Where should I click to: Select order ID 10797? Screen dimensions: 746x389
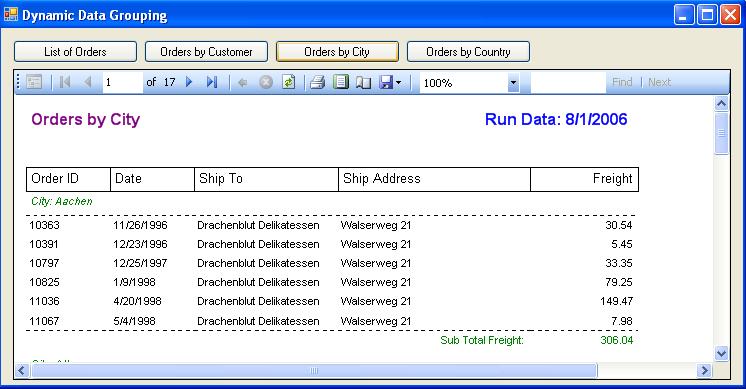point(44,263)
